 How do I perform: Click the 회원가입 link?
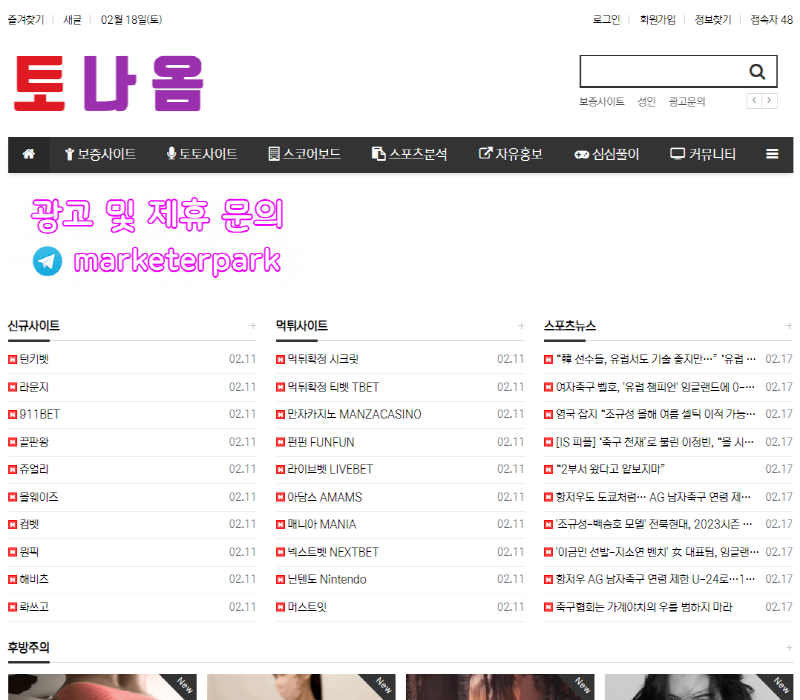pos(657,19)
